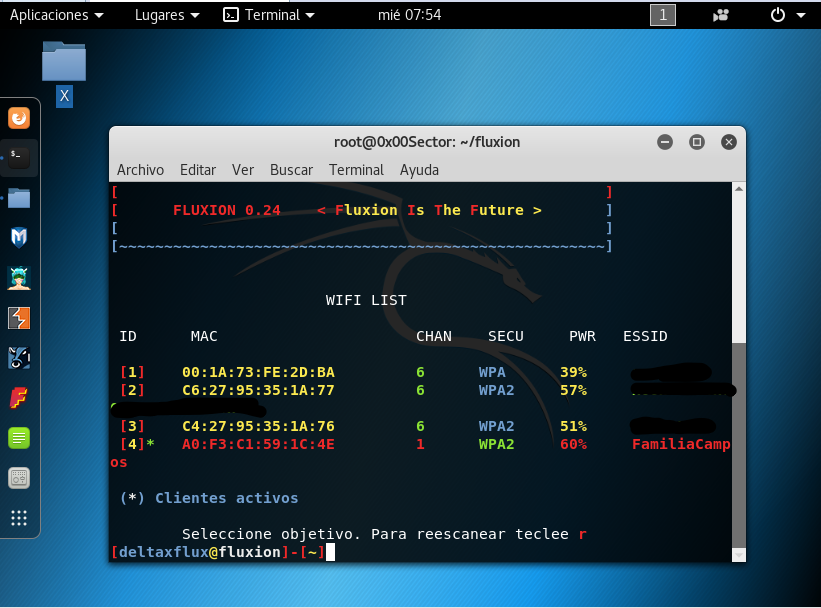This screenshot has height=608, width=821.
Task: Close the fluxion terminal window
Action: [x=729, y=142]
